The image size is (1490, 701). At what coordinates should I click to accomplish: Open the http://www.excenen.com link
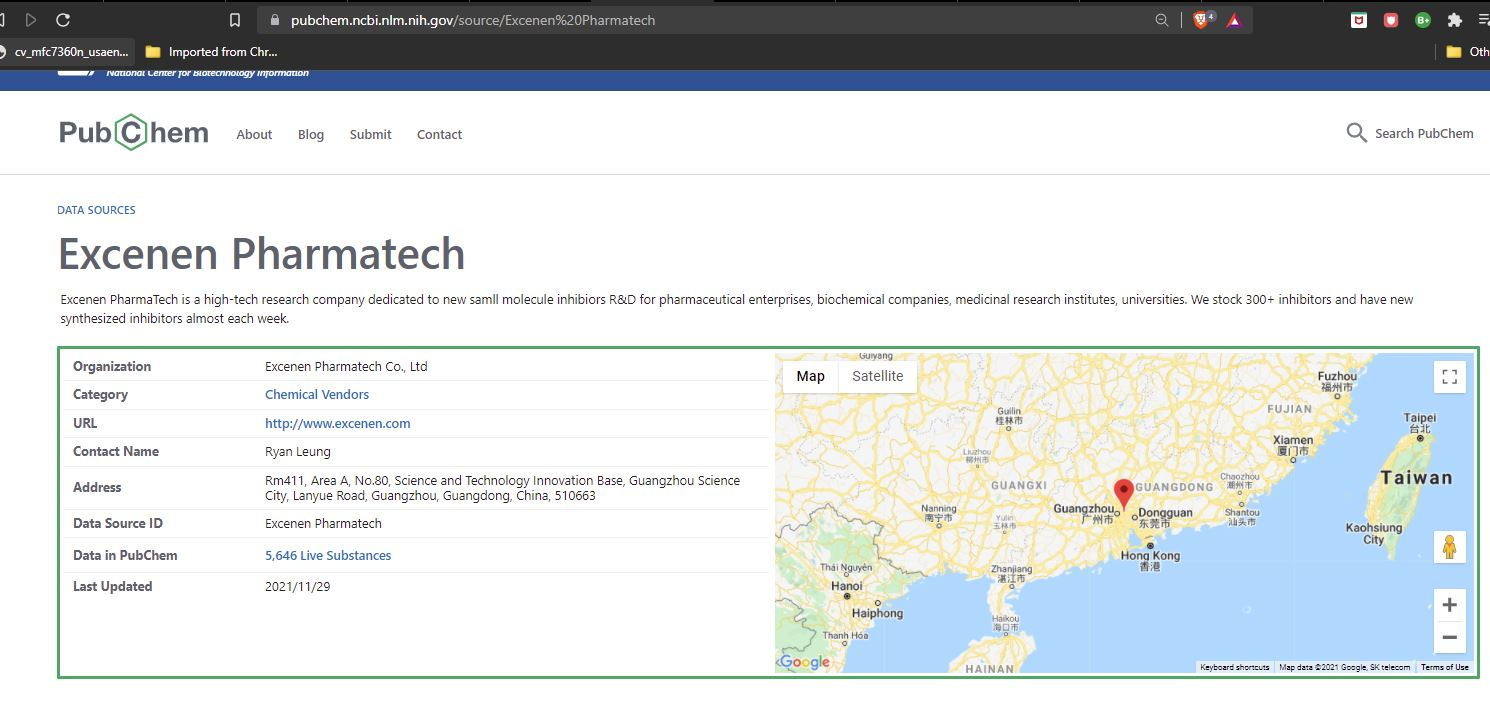(338, 423)
